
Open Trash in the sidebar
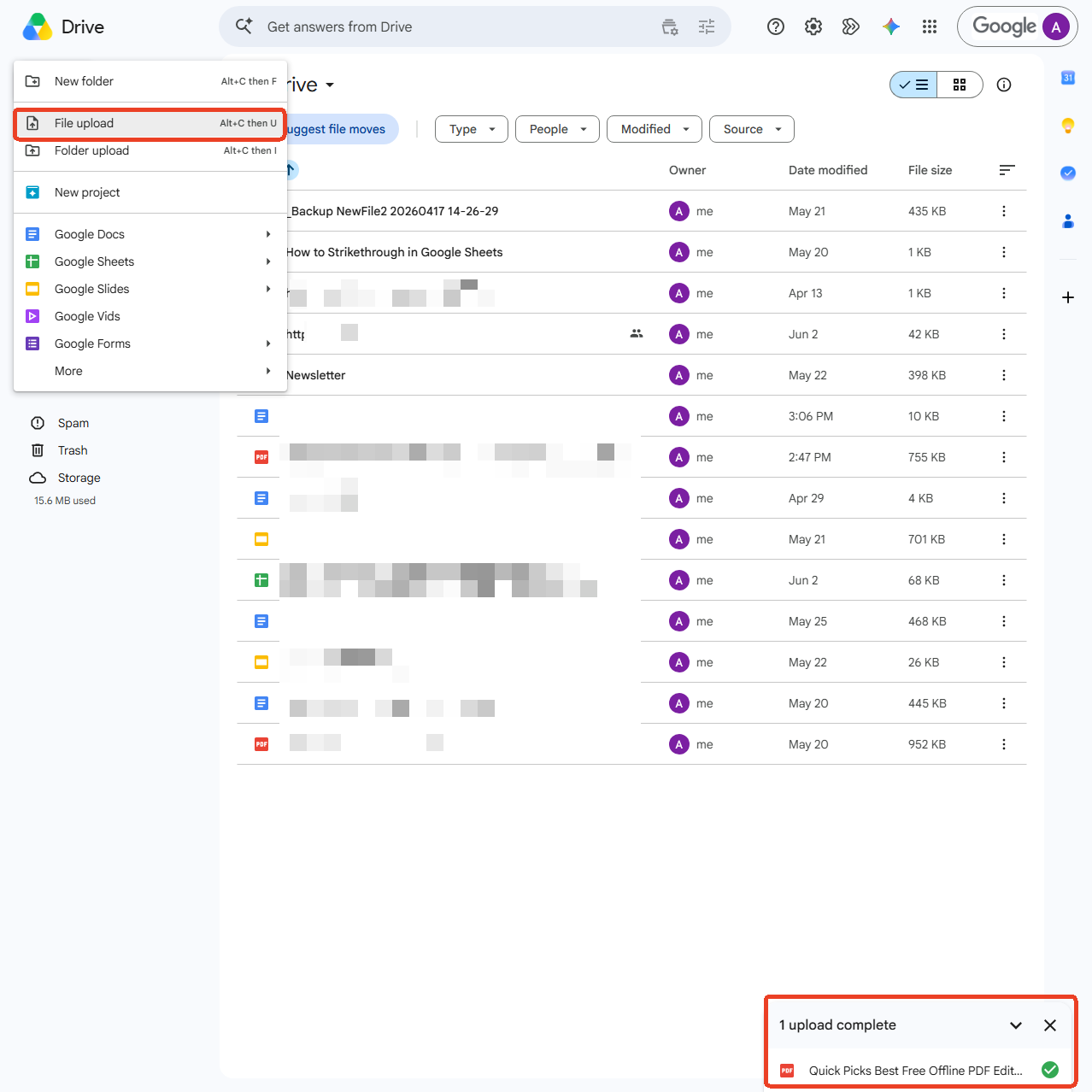(73, 450)
